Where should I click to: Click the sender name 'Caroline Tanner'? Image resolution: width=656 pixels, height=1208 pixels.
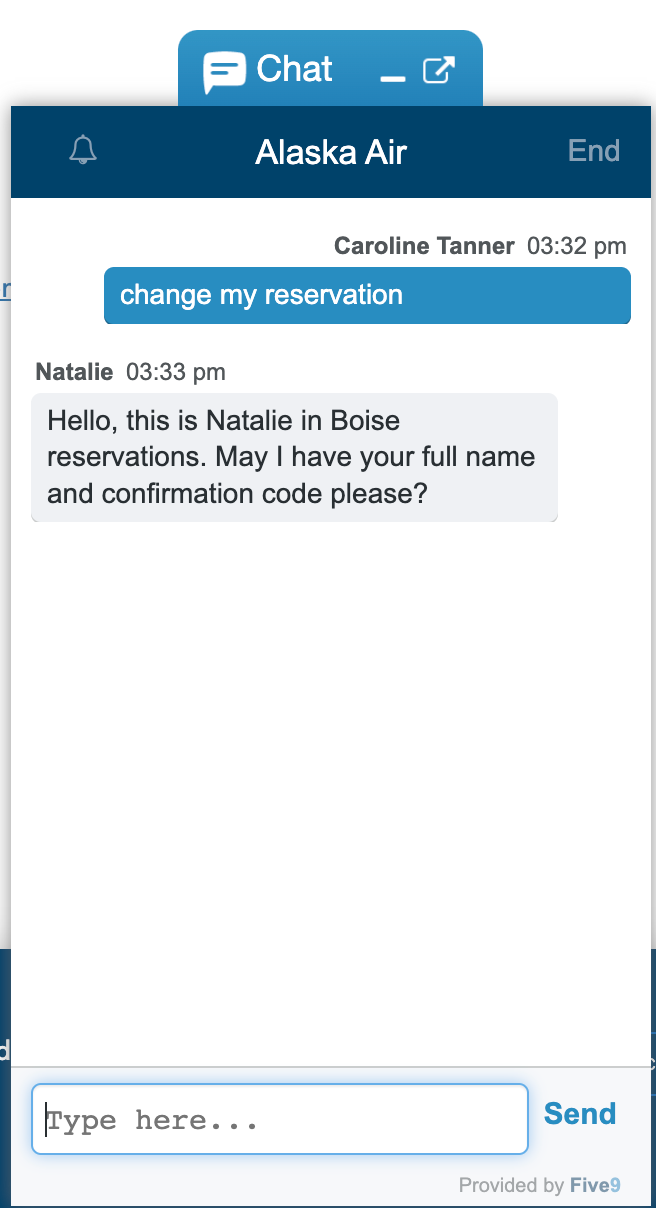(424, 246)
